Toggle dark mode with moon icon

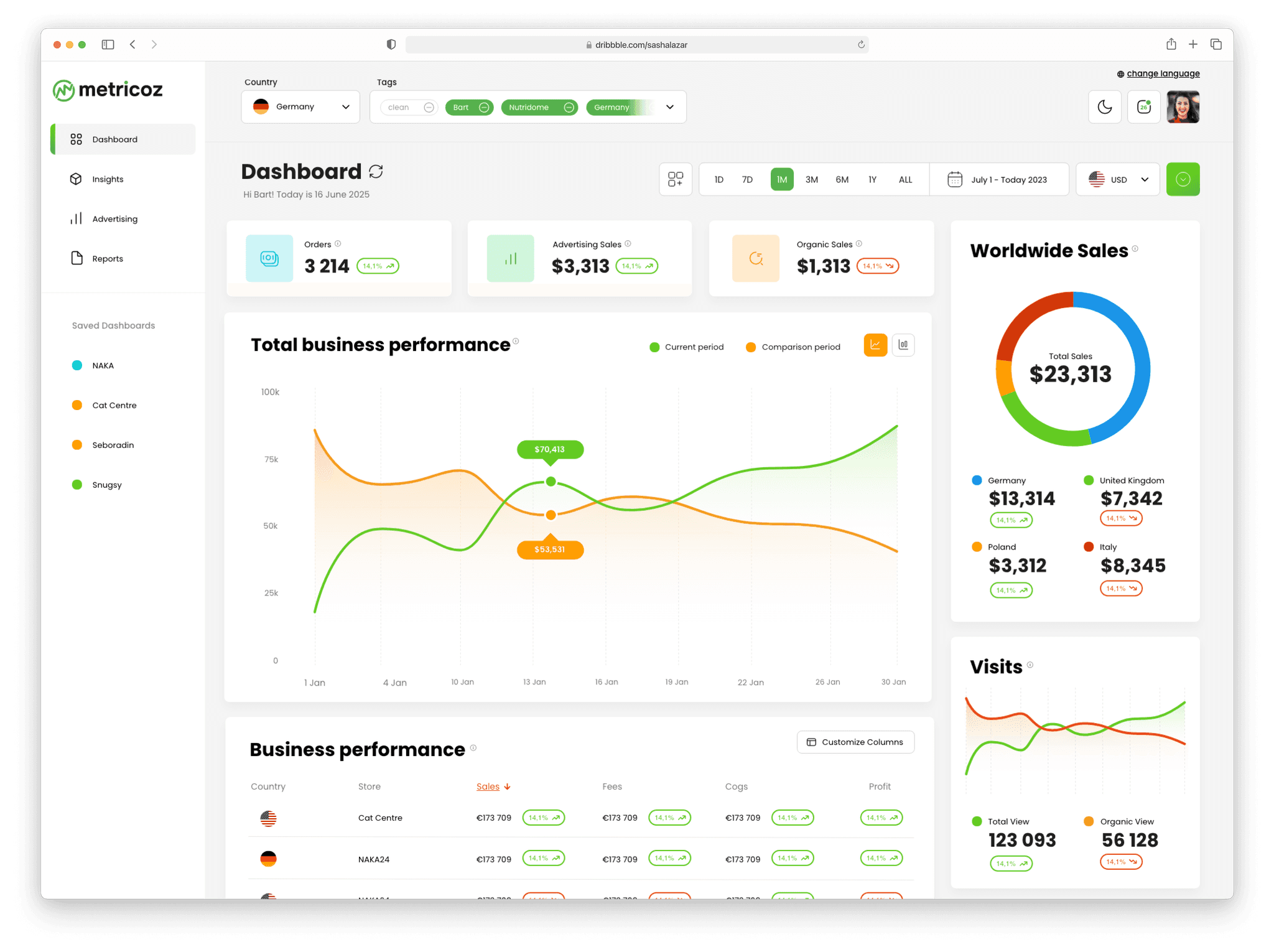point(1104,107)
